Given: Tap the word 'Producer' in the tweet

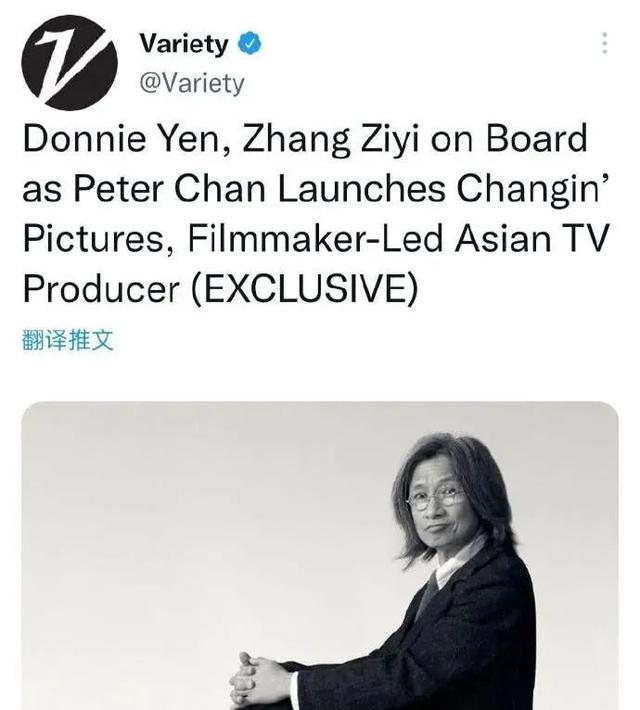Looking at the screenshot, I should (101, 289).
